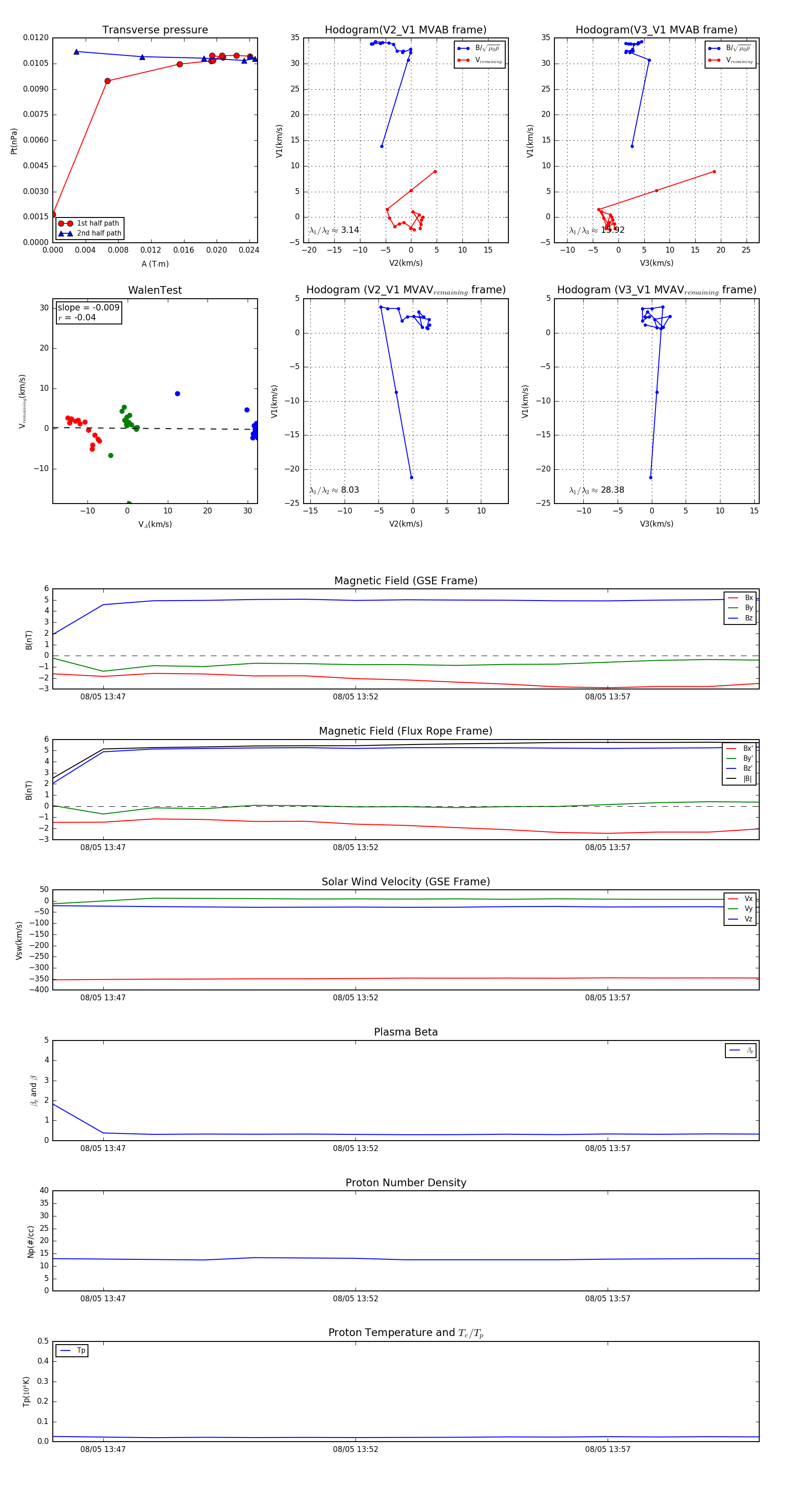
Task: Click the 'r = -0.04' annotation
Action: tap(77, 317)
